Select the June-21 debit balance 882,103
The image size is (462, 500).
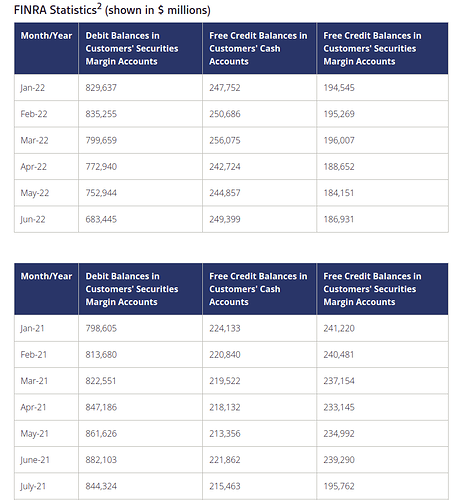[x=101, y=460]
